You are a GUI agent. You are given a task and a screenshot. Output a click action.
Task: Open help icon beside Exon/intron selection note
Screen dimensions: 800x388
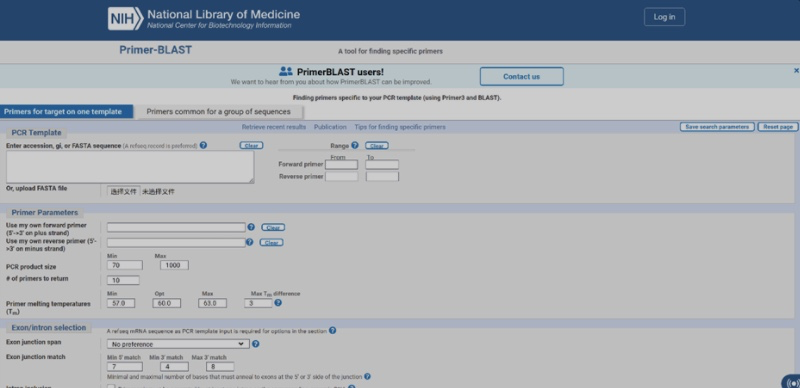click(x=333, y=330)
